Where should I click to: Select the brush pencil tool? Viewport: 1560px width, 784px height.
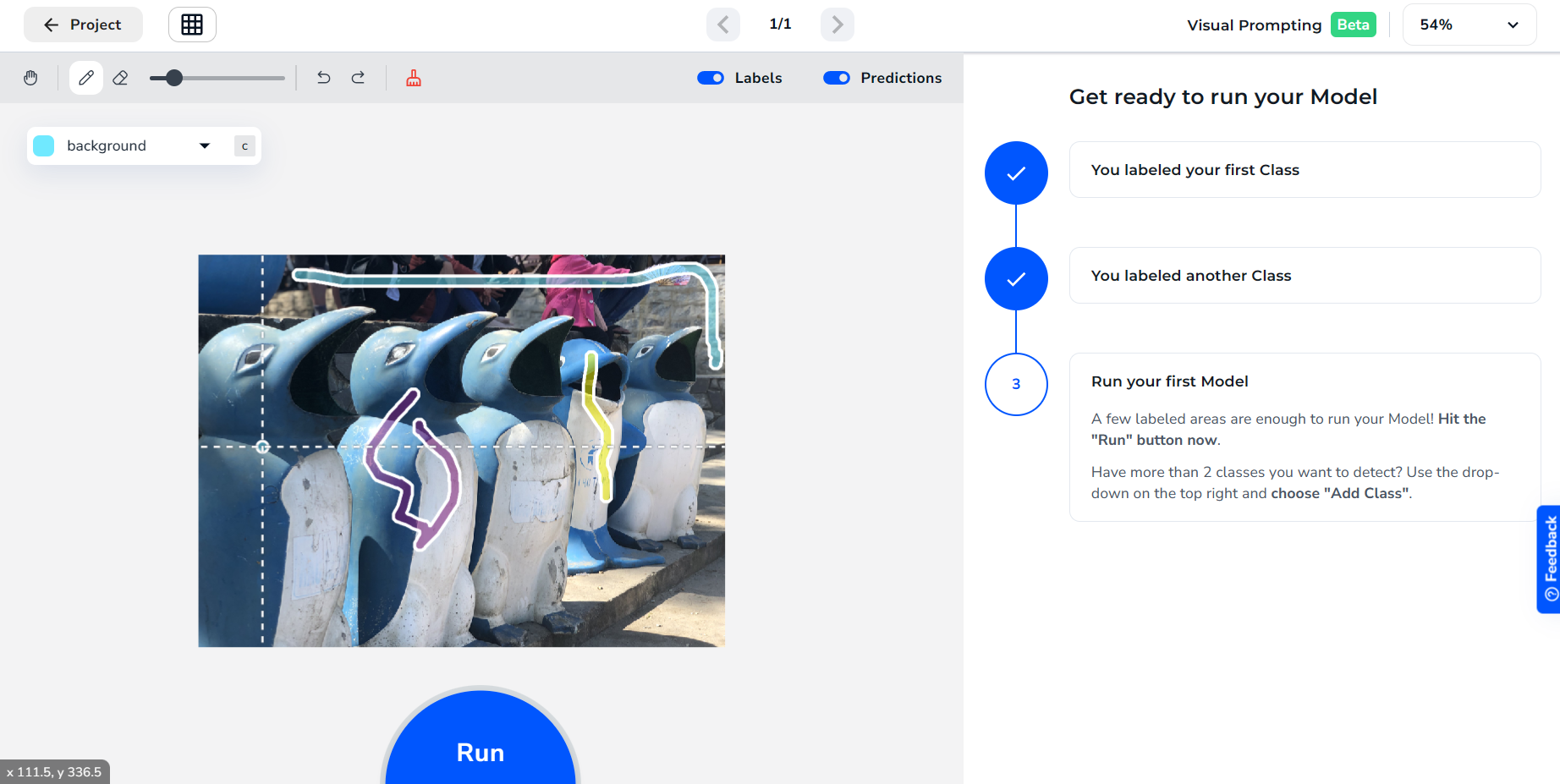86,78
